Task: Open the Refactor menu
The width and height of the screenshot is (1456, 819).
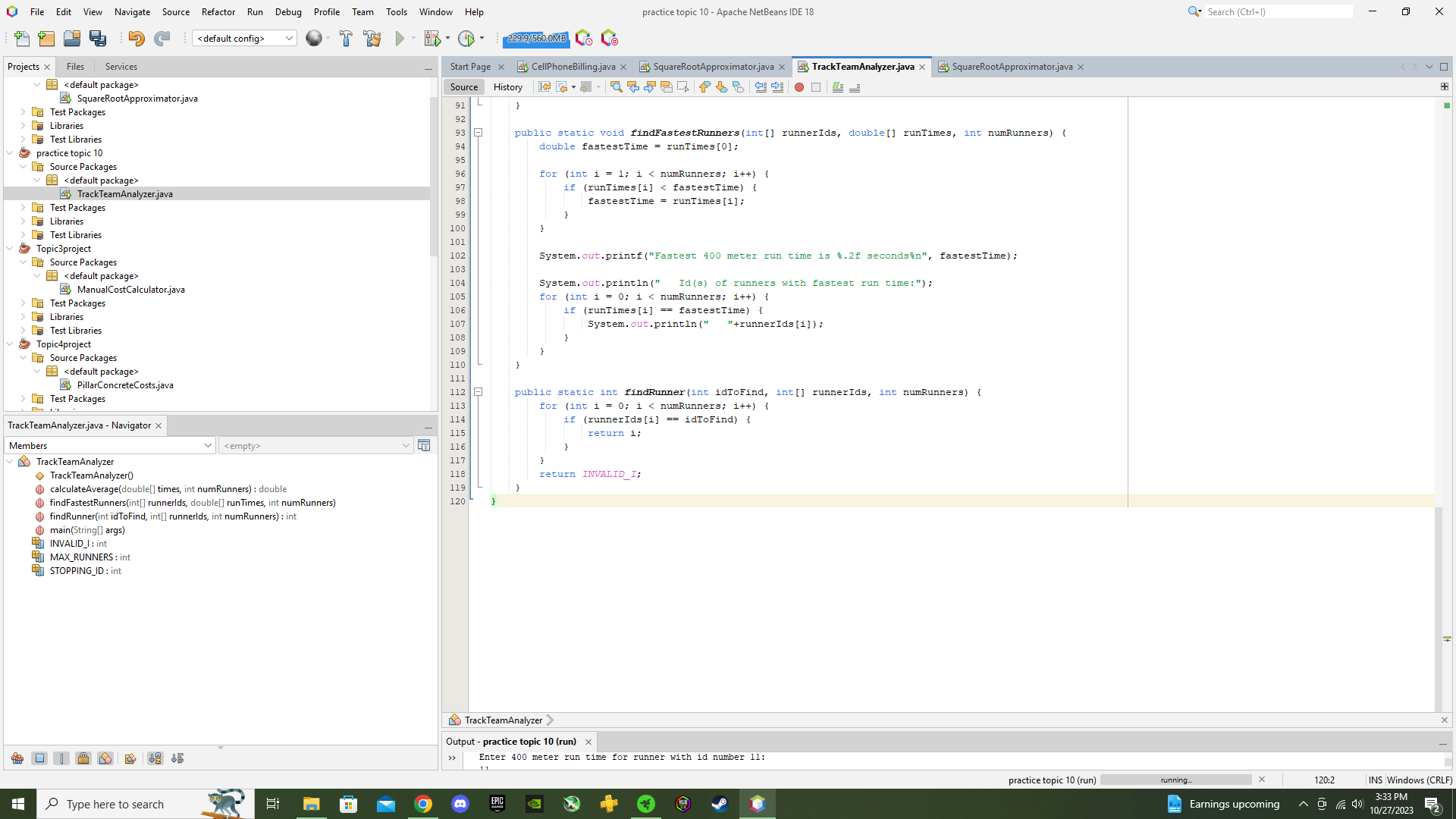Action: coord(218,11)
